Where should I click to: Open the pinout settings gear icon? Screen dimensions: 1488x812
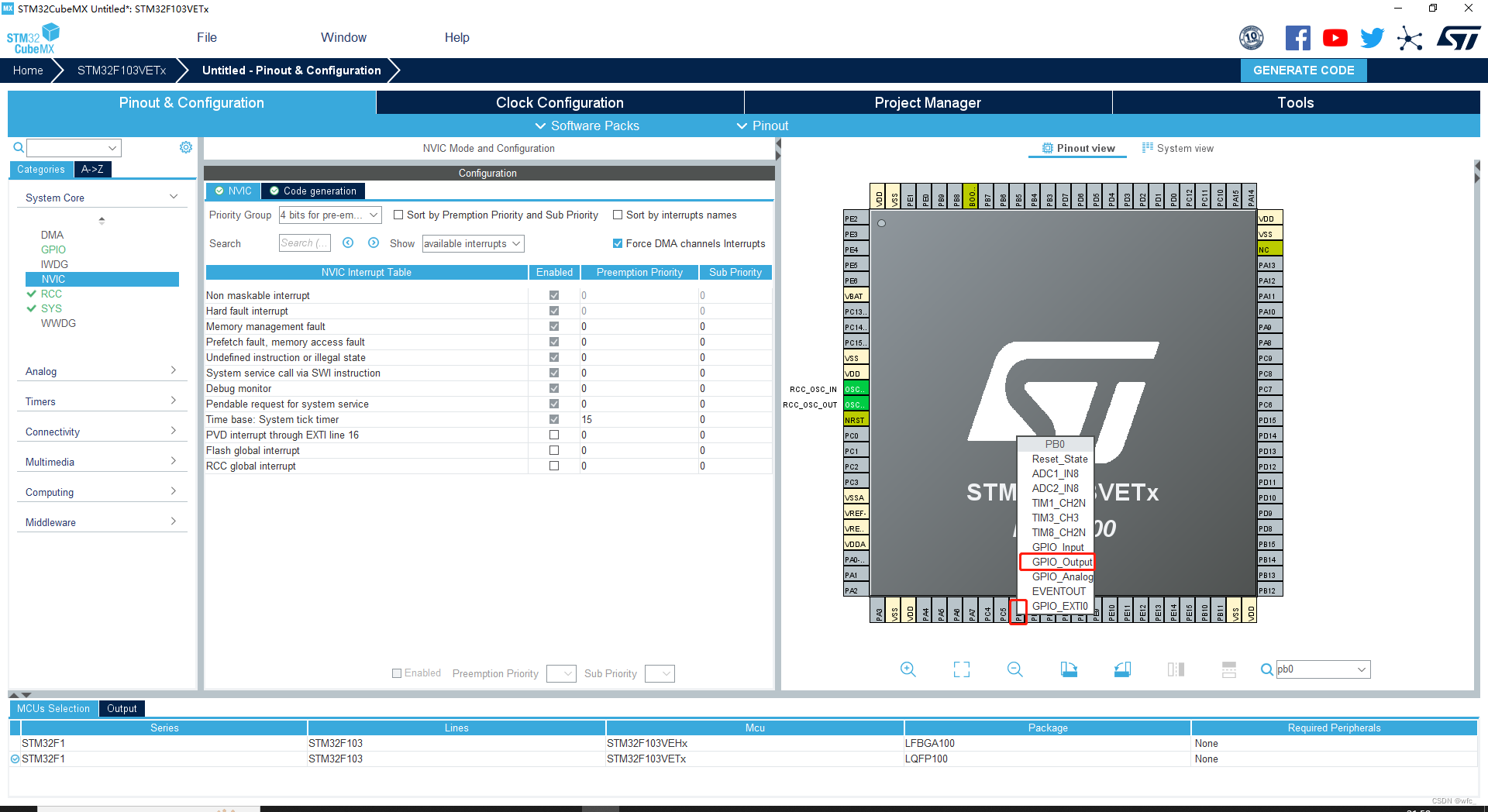[x=185, y=147]
